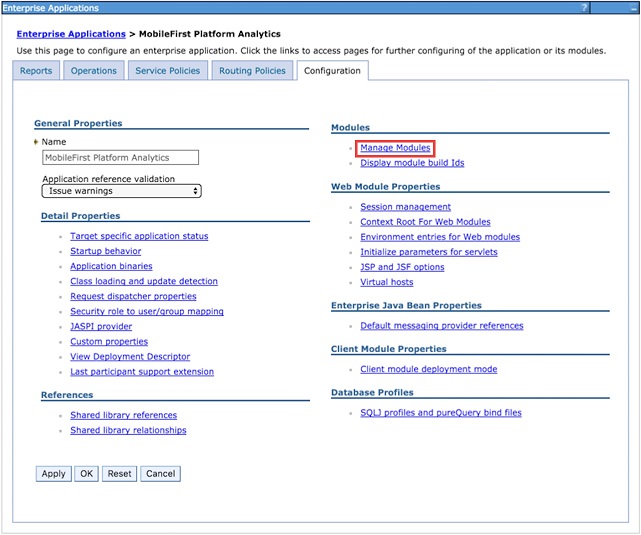This screenshot has height=535, width=641.
Task: Open the Application reference validation dropdown
Action: [121, 191]
